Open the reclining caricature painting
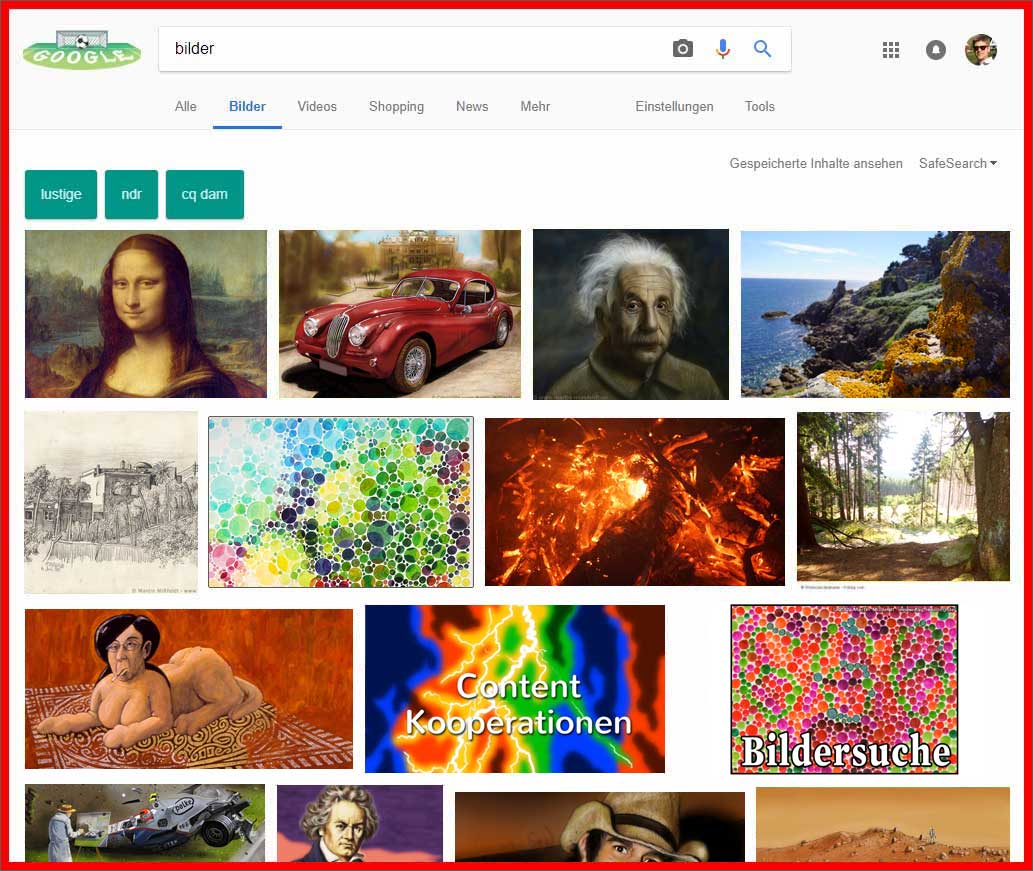The height and width of the screenshot is (871, 1033). tap(189, 688)
